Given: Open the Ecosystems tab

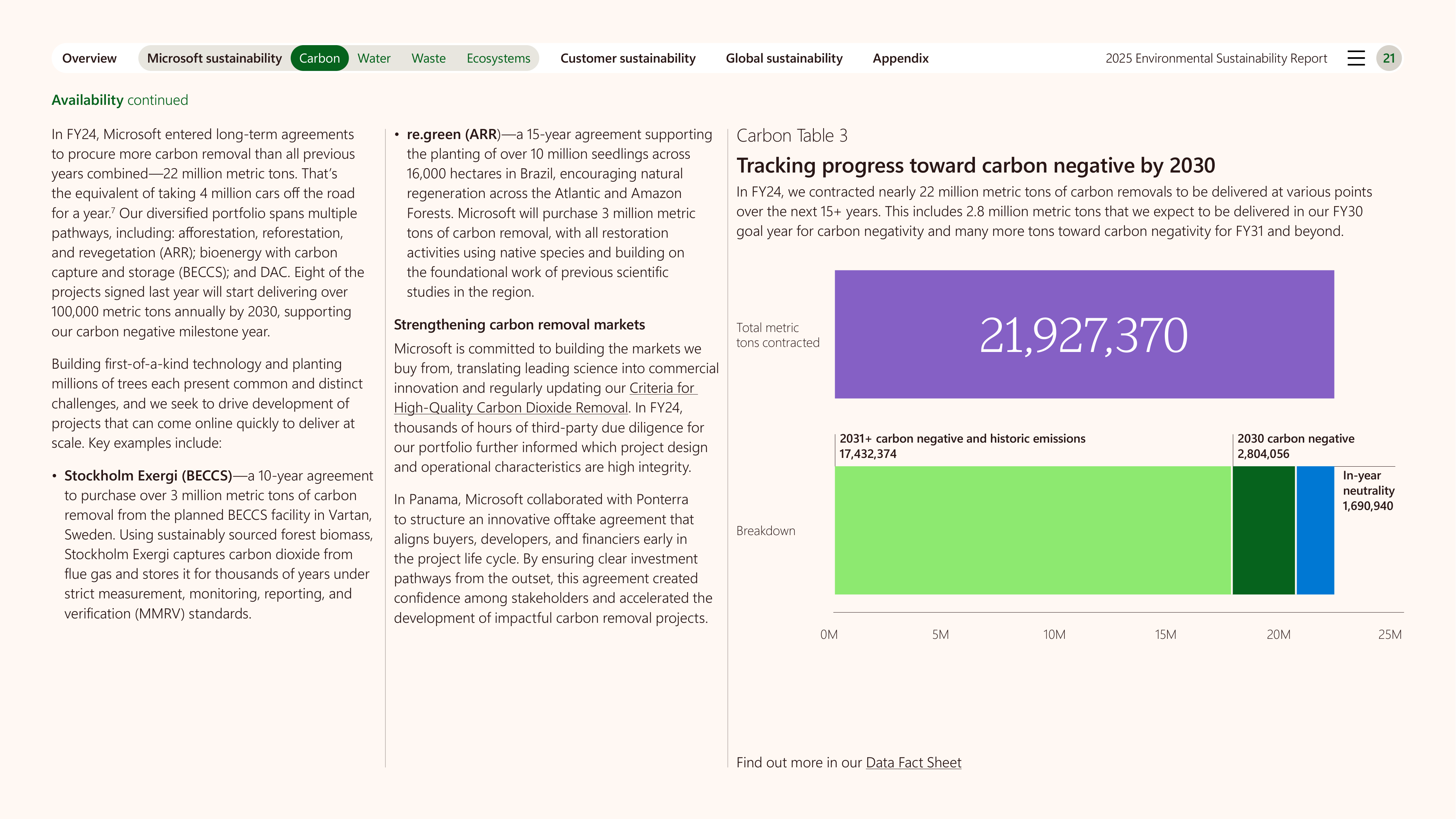Looking at the screenshot, I should point(499,58).
